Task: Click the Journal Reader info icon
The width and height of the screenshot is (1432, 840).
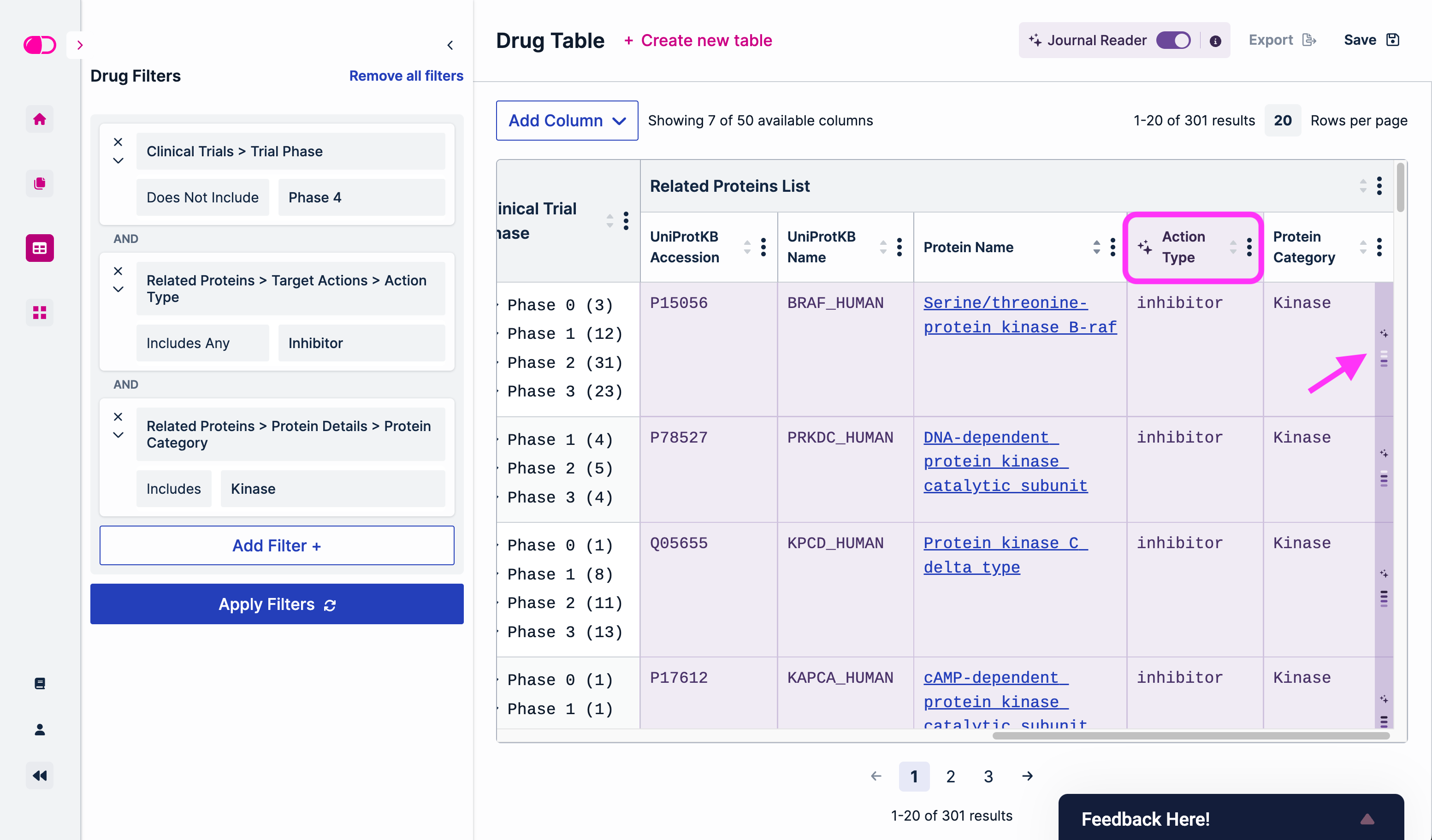Action: tap(1215, 41)
